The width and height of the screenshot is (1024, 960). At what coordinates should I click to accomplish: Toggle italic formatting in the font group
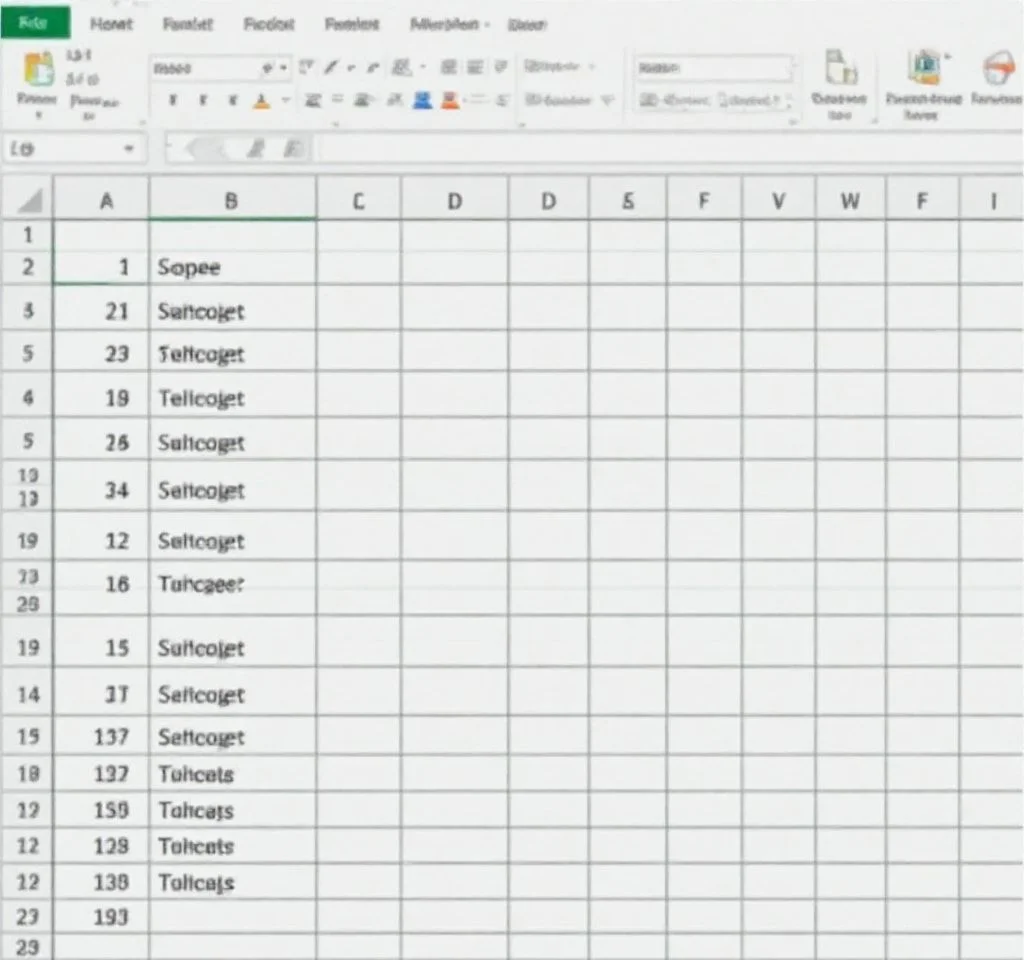203,101
